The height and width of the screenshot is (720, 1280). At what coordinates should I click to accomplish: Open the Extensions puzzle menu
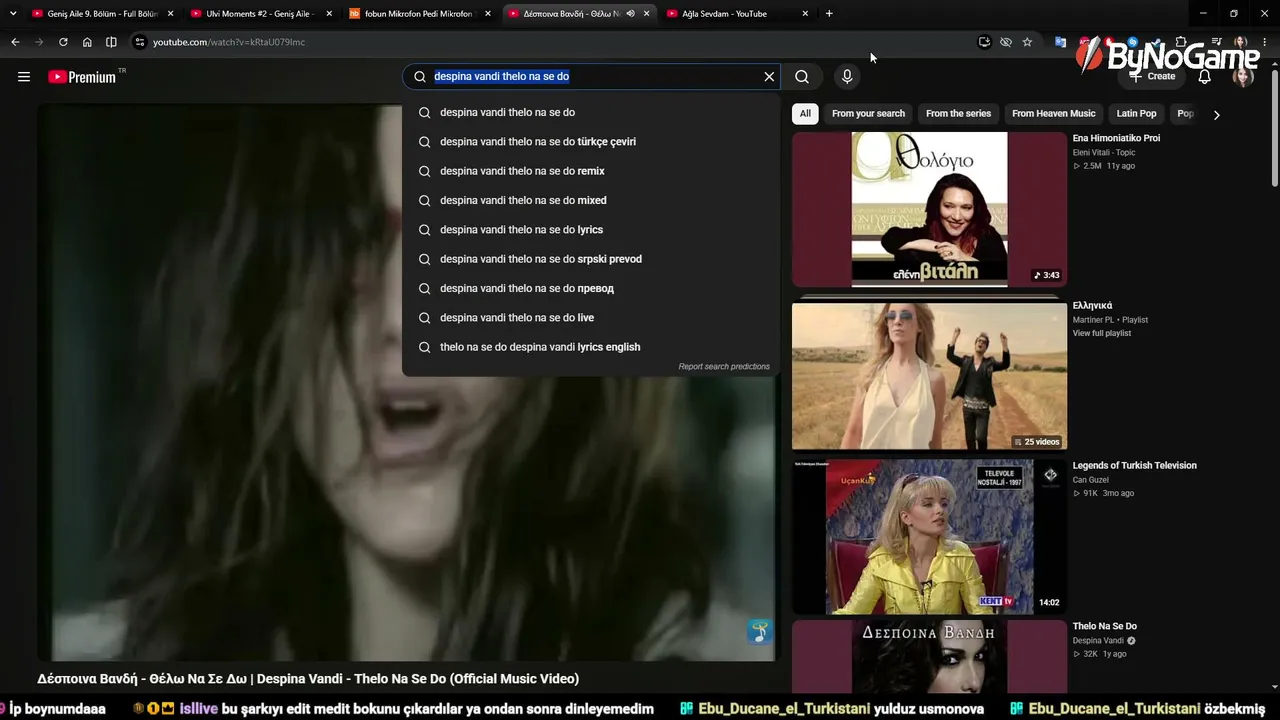tap(1181, 42)
